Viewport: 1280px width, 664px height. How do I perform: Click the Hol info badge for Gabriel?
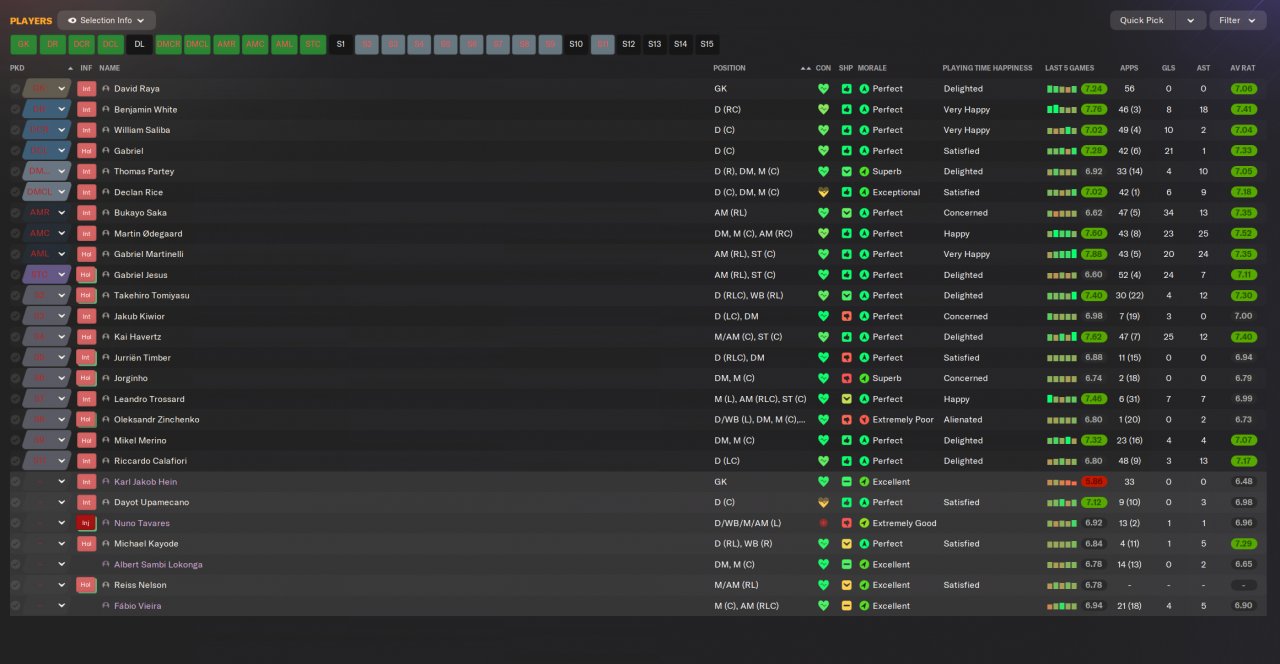(x=86, y=151)
